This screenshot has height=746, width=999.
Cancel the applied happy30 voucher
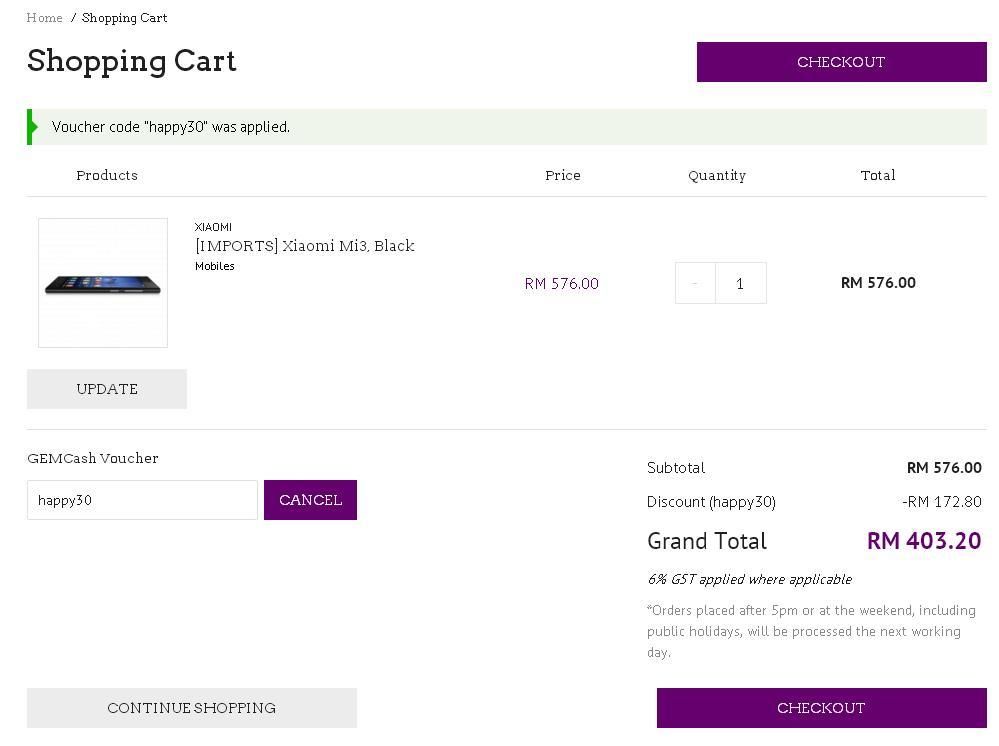[x=310, y=500]
